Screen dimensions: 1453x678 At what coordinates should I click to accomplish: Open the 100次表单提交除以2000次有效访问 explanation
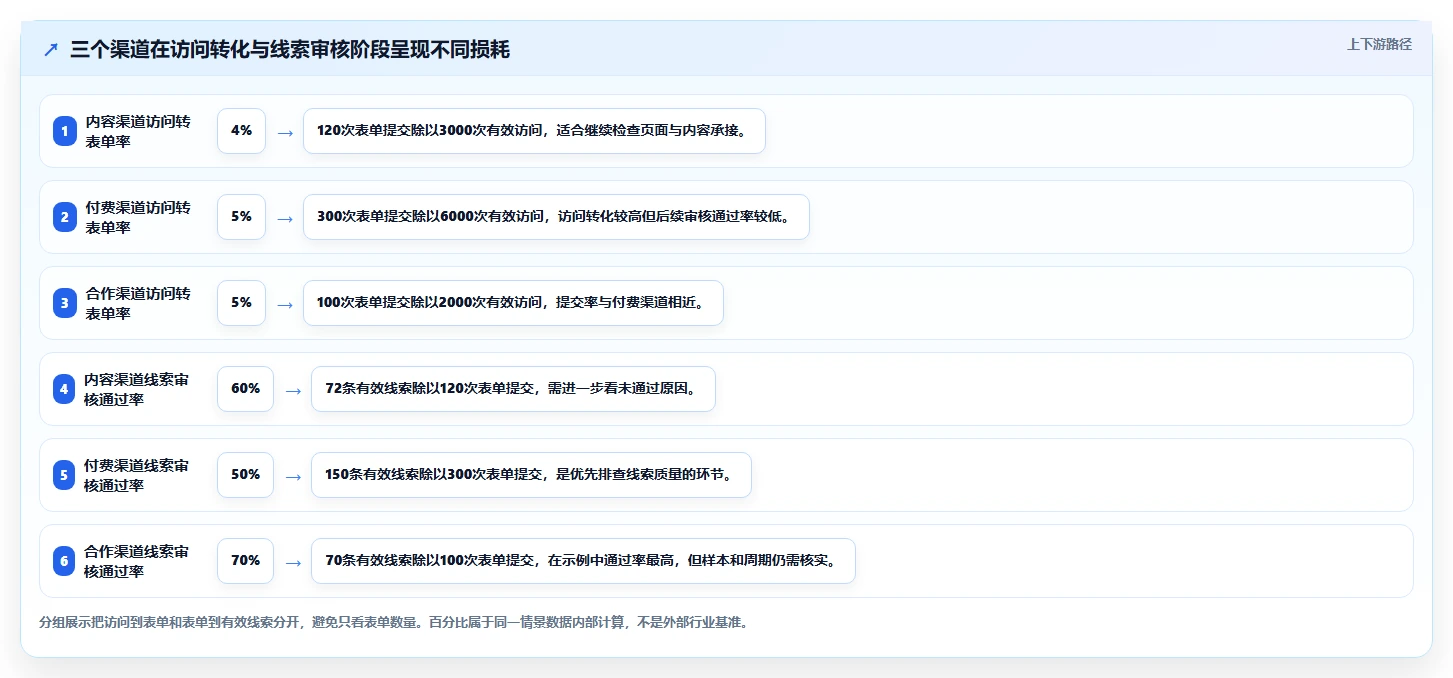(x=513, y=303)
